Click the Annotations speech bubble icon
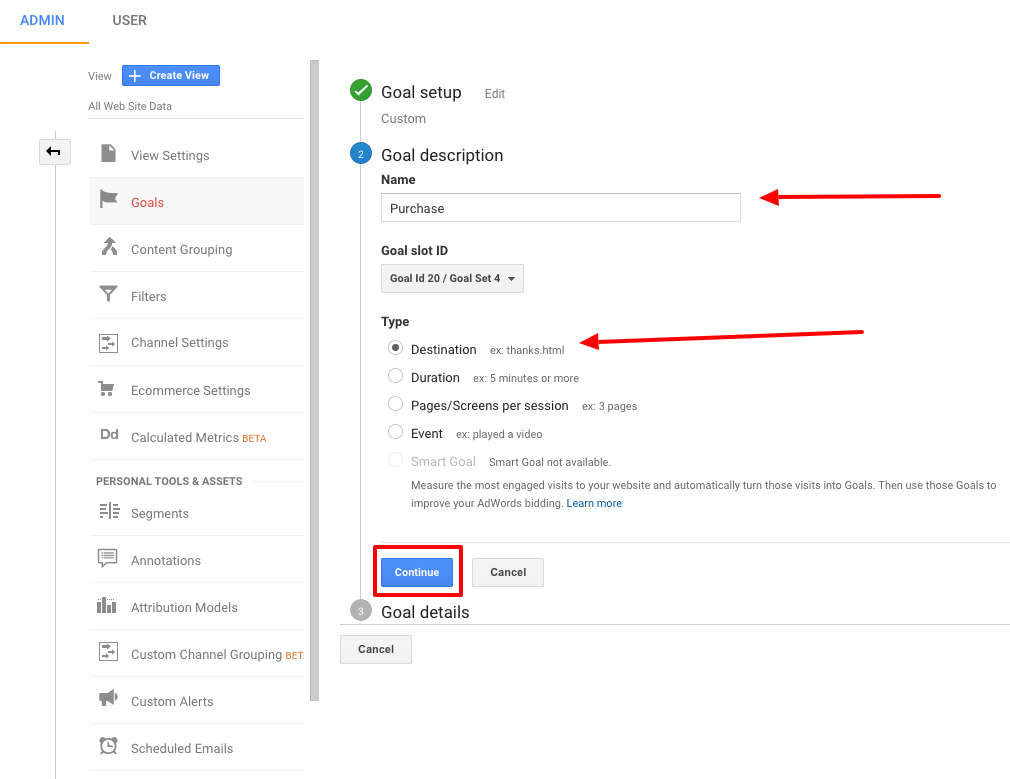Image resolution: width=1010 pixels, height=779 pixels. click(108, 557)
